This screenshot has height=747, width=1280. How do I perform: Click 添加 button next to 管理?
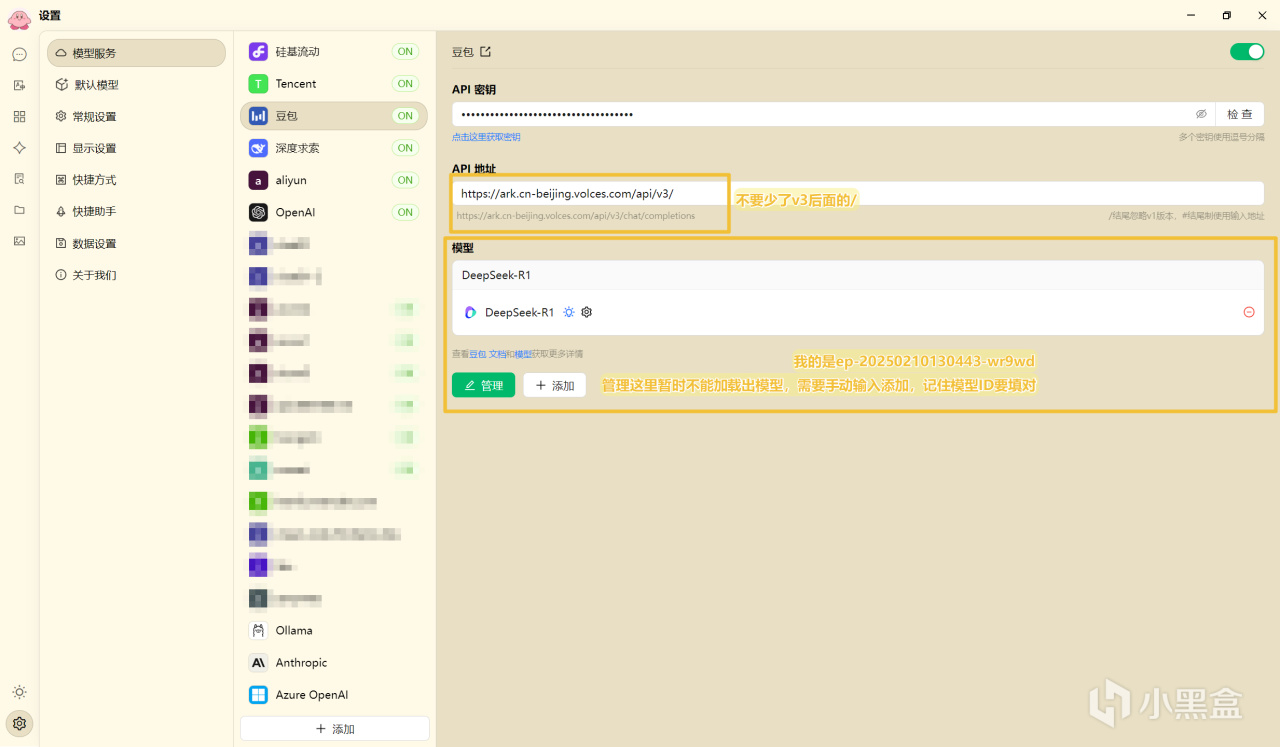[555, 385]
